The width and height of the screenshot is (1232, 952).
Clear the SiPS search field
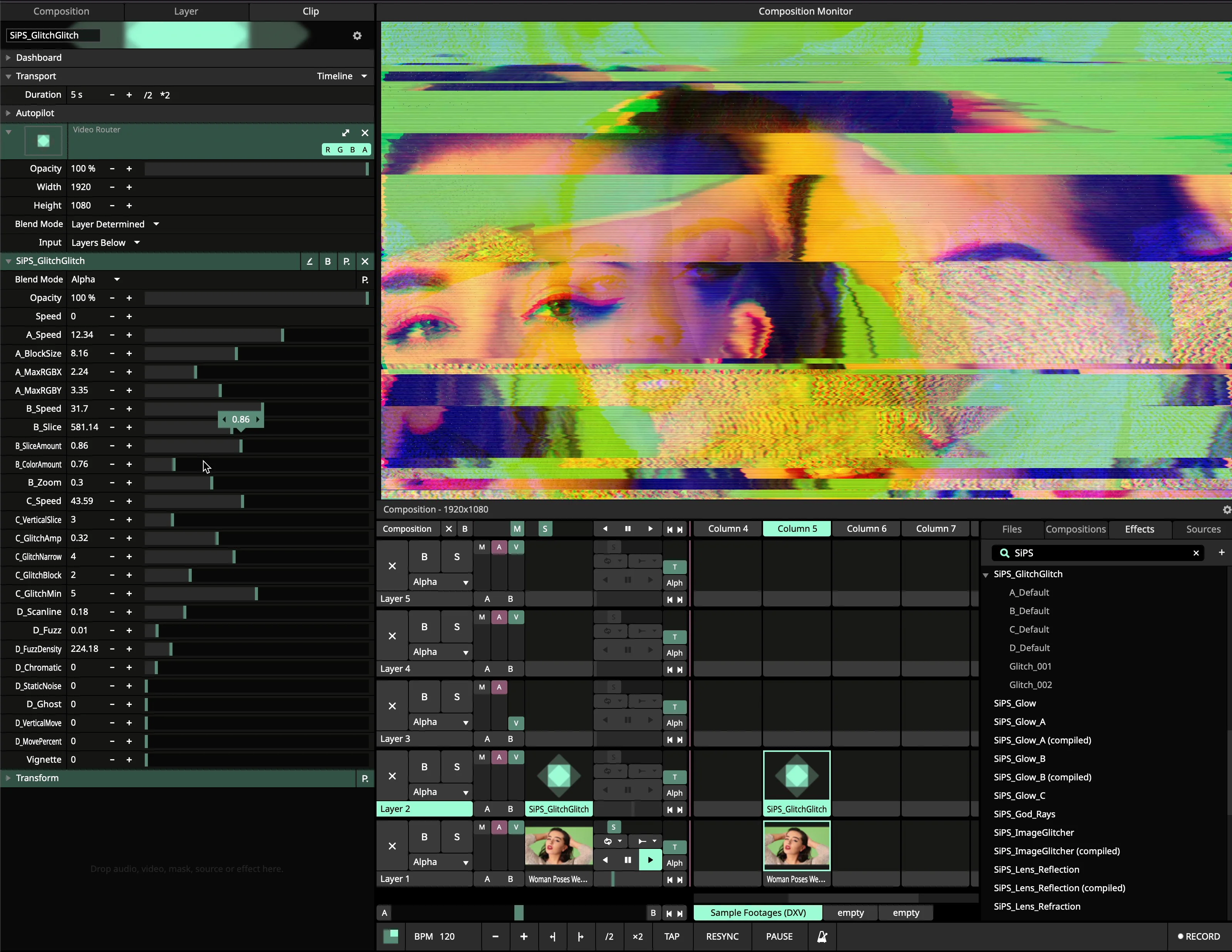(1196, 553)
